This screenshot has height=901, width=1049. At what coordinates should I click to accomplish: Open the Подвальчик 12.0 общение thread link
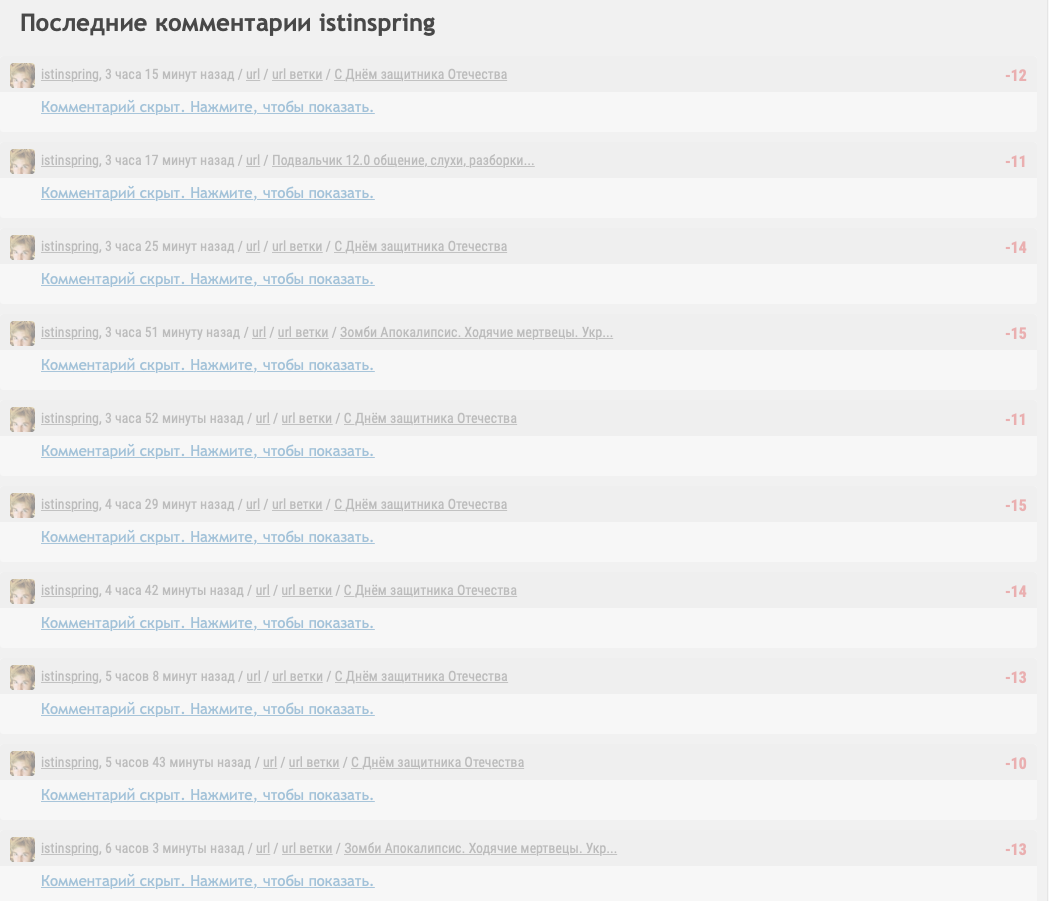coord(403,161)
